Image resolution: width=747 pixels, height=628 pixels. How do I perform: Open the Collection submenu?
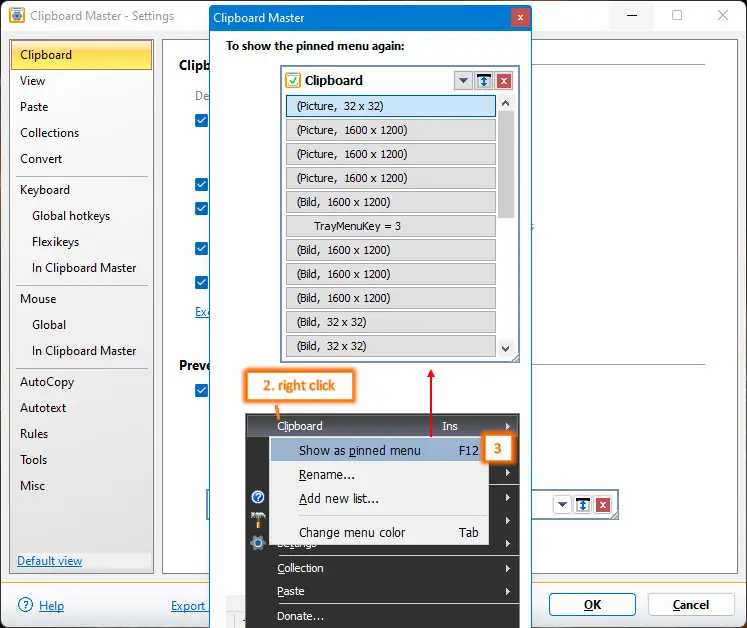point(383,568)
